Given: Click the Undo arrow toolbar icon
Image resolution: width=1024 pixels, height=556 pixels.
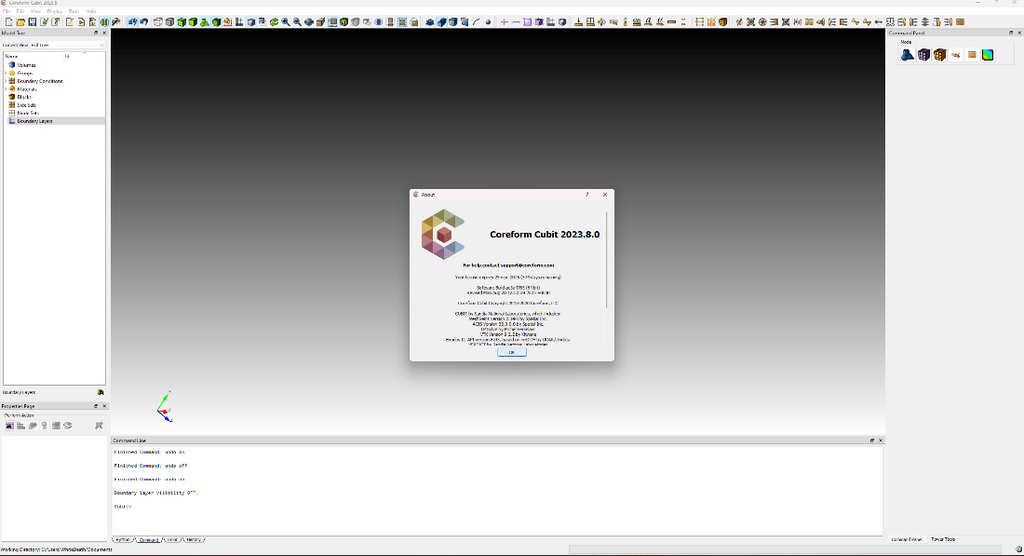Looking at the screenshot, I should click(x=144, y=22).
